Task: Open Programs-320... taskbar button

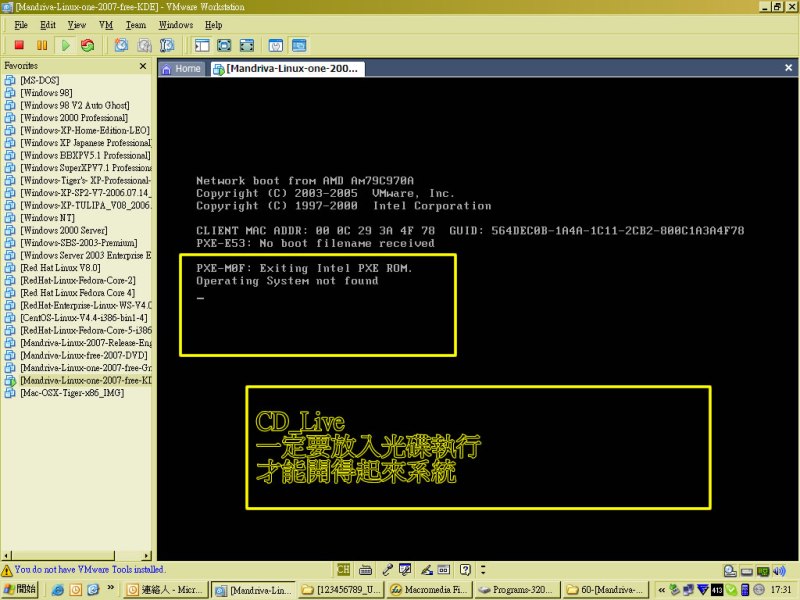Action: tap(517, 590)
